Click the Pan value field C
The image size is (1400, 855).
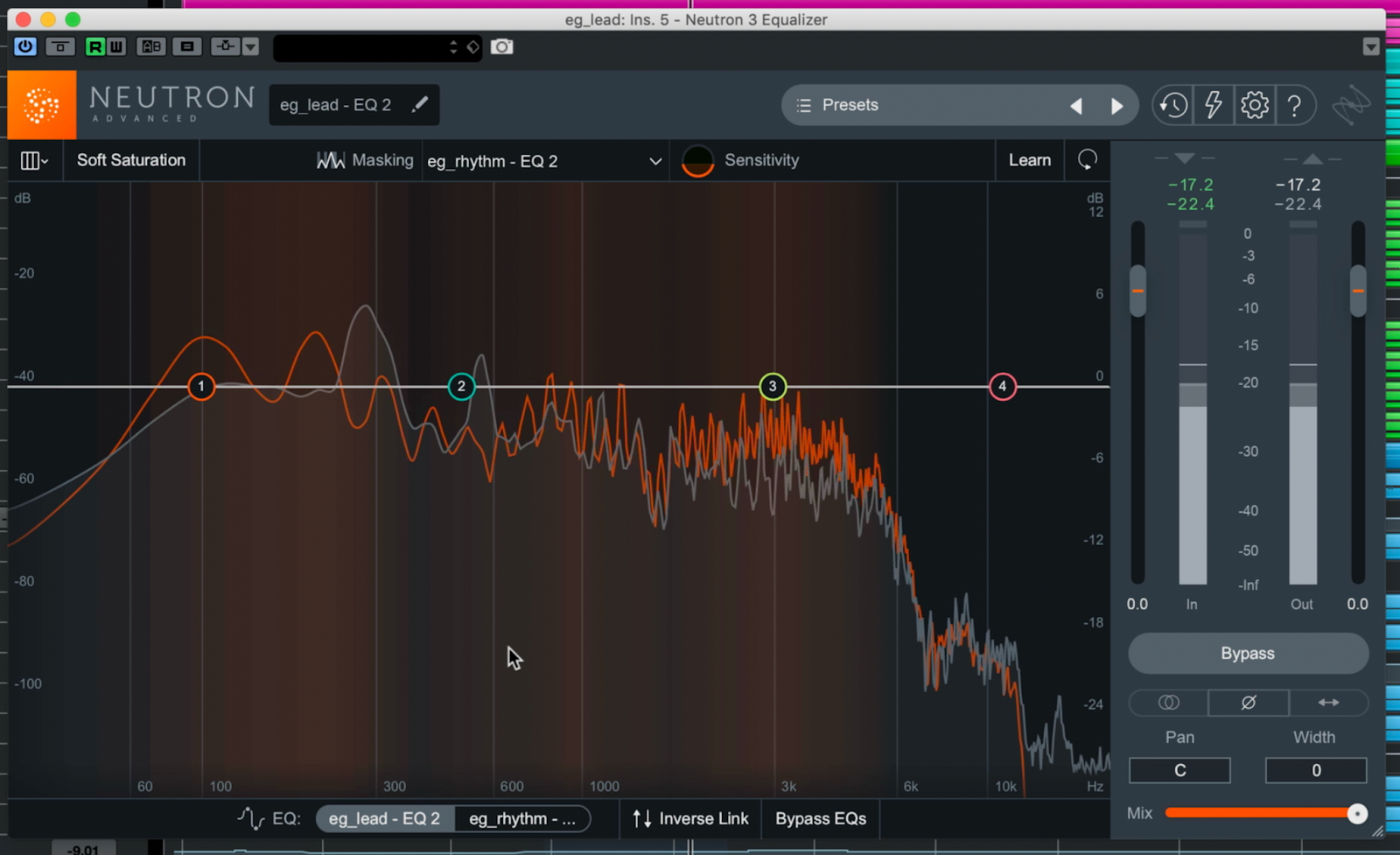(x=1179, y=770)
